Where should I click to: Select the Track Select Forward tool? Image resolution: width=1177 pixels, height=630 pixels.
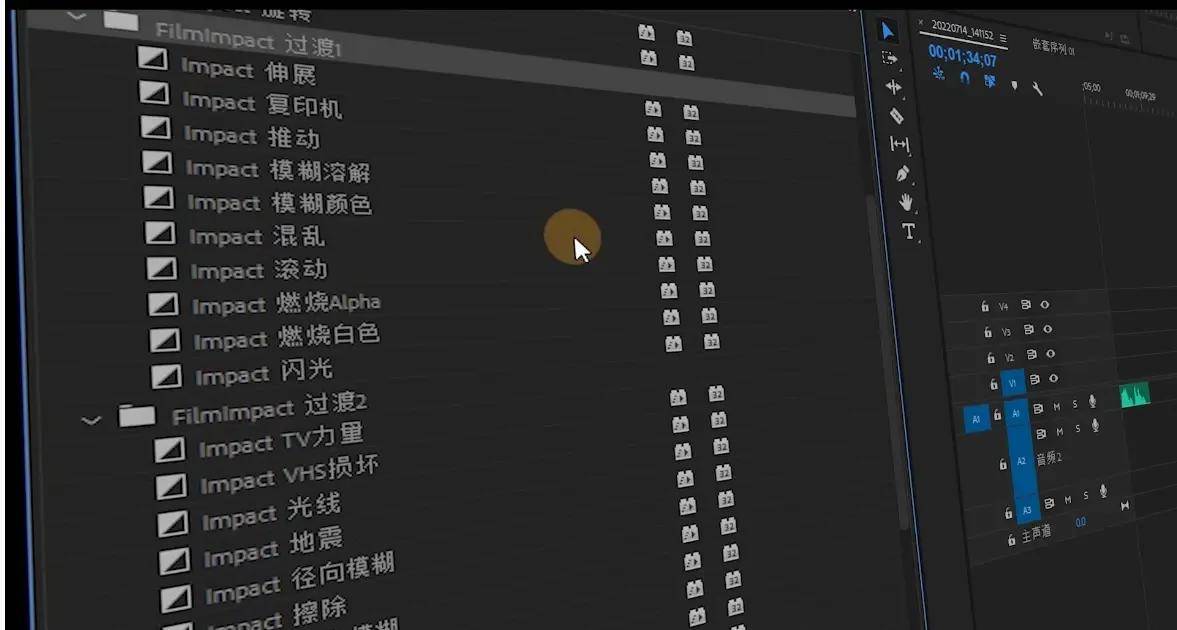click(890, 59)
